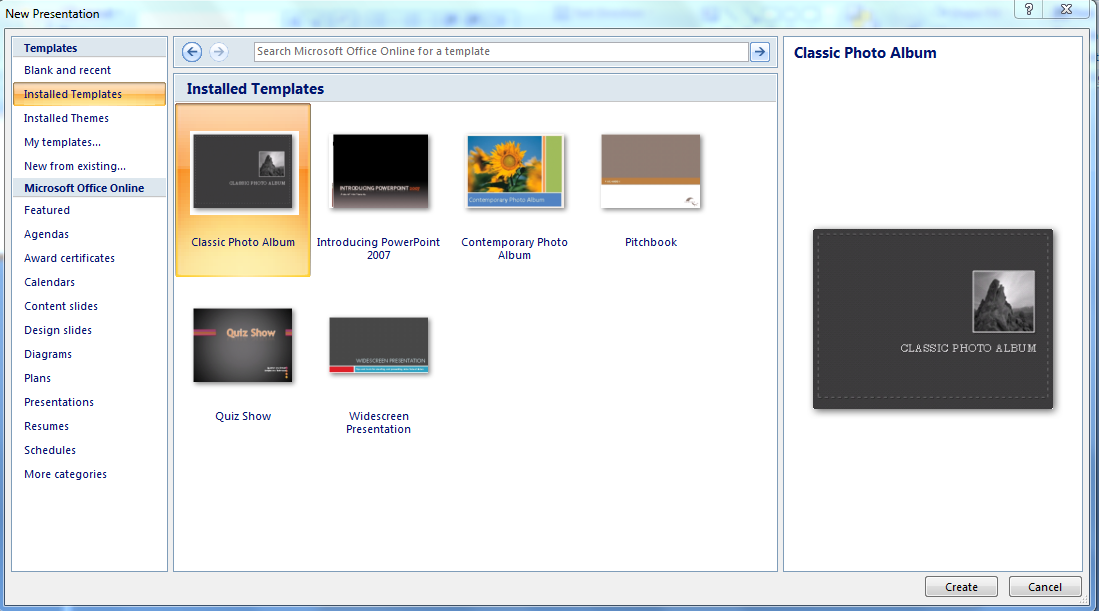
Task: Select the Pitchbook template thumbnail
Action: pos(650,172)
